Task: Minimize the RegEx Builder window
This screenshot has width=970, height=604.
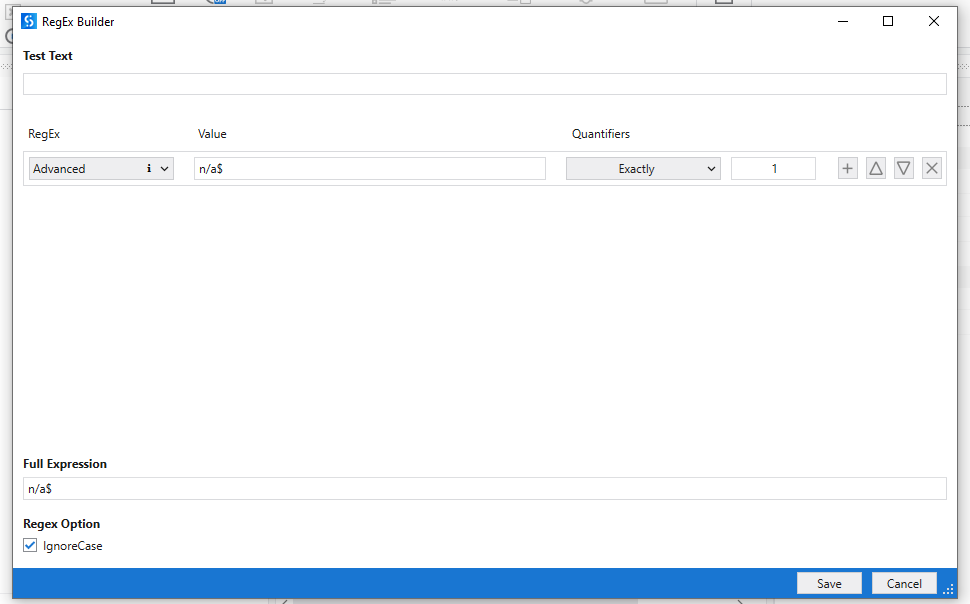Action: pos(842,20)
